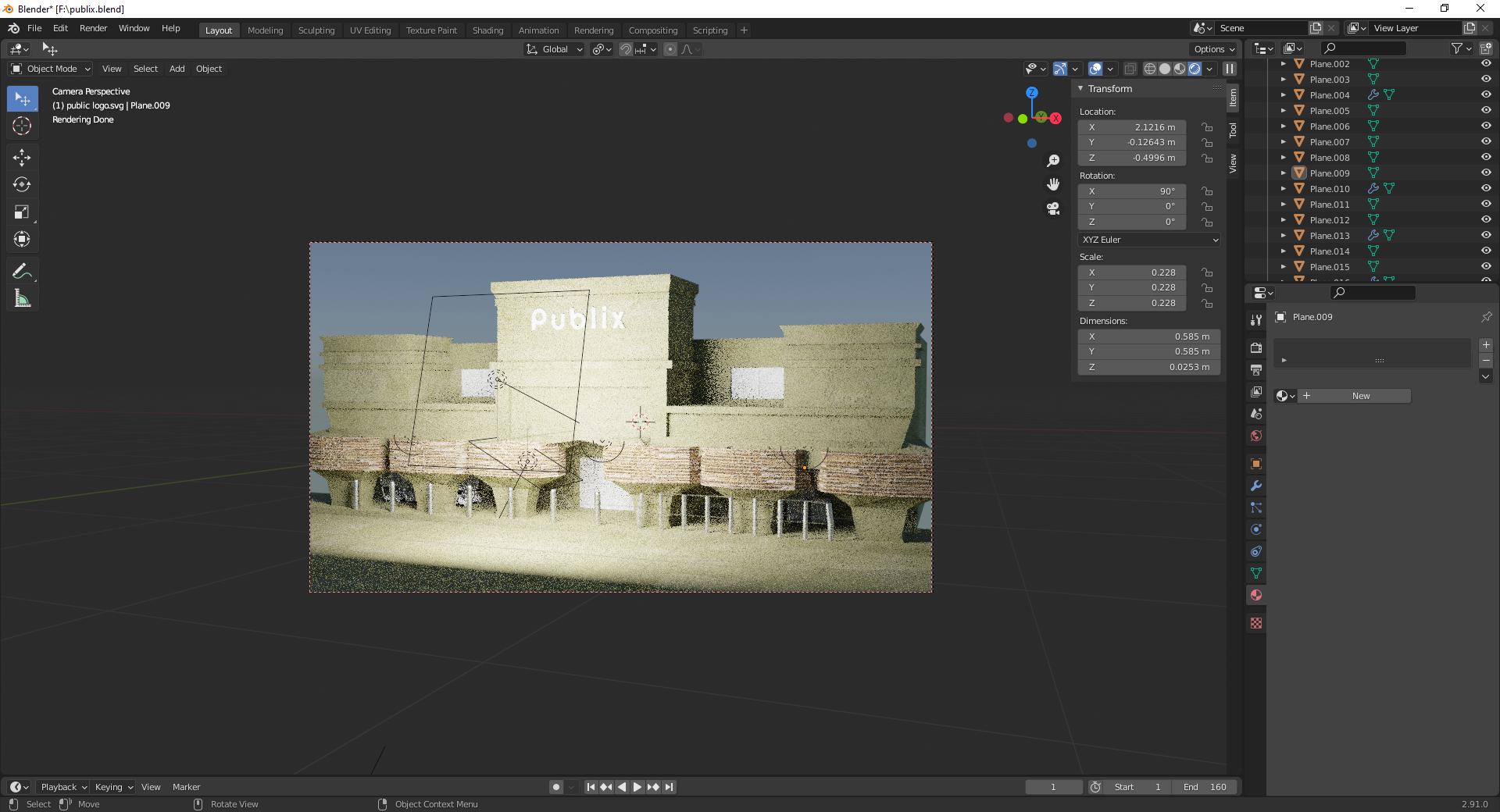
Task: Select the Cursor tool in toolbar
Action: (22, 126)
